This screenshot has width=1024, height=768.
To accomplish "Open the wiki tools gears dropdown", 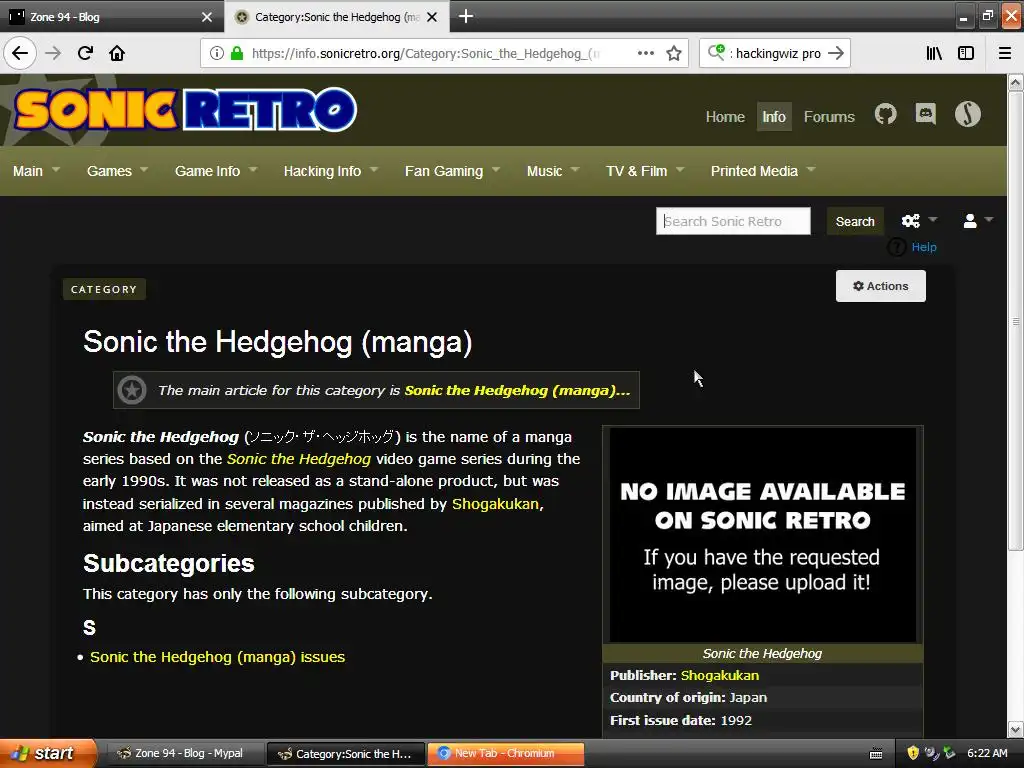I will coord(919,221).
